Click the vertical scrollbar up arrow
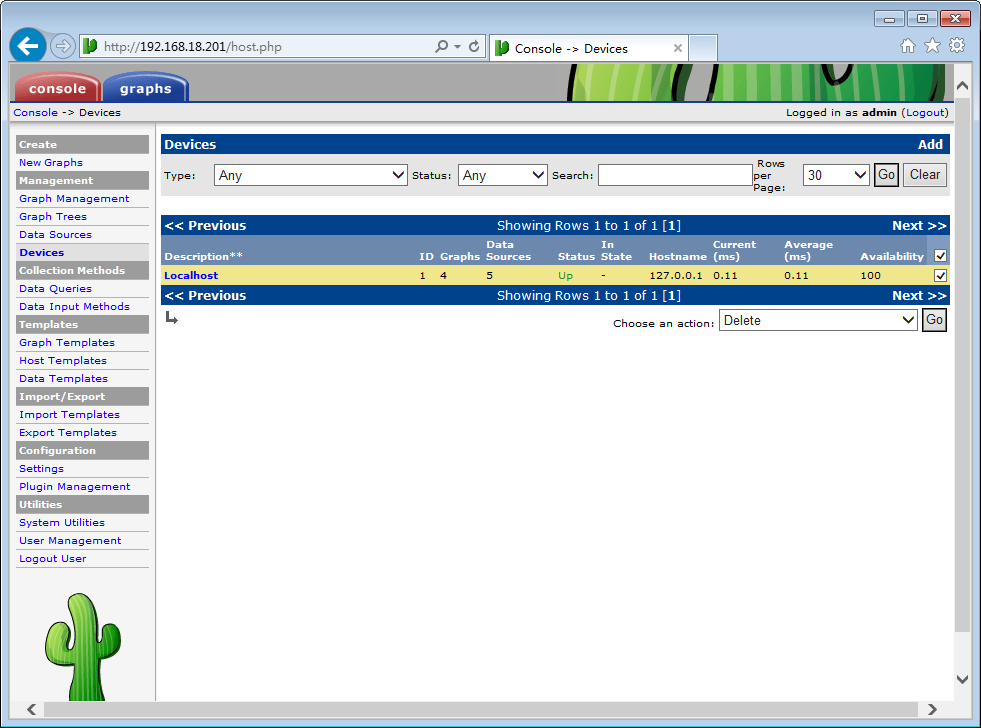Viewport: 981px width, 728px height. [x=962, y=86]
